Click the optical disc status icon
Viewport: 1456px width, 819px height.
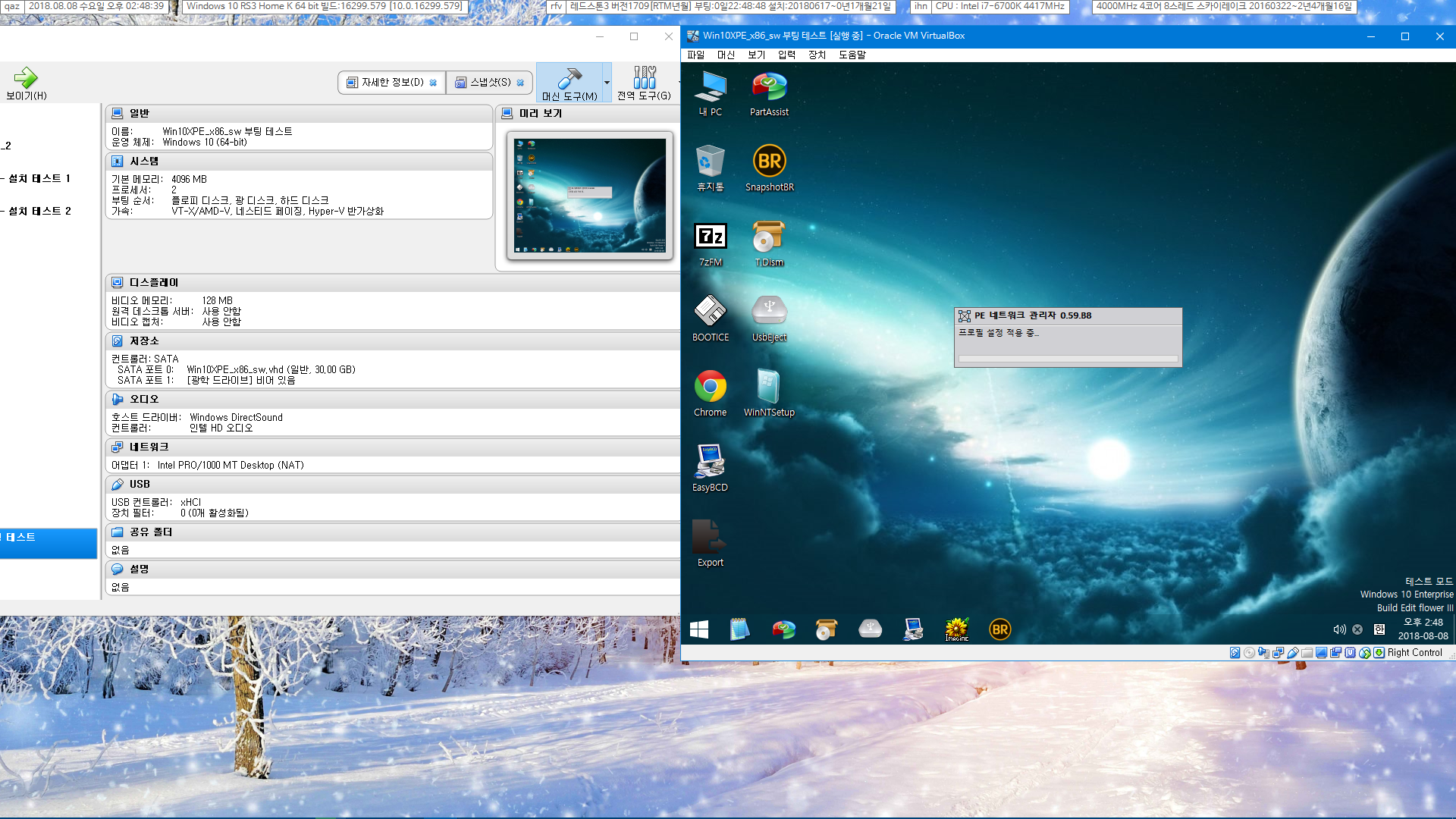coord(1249,652)
